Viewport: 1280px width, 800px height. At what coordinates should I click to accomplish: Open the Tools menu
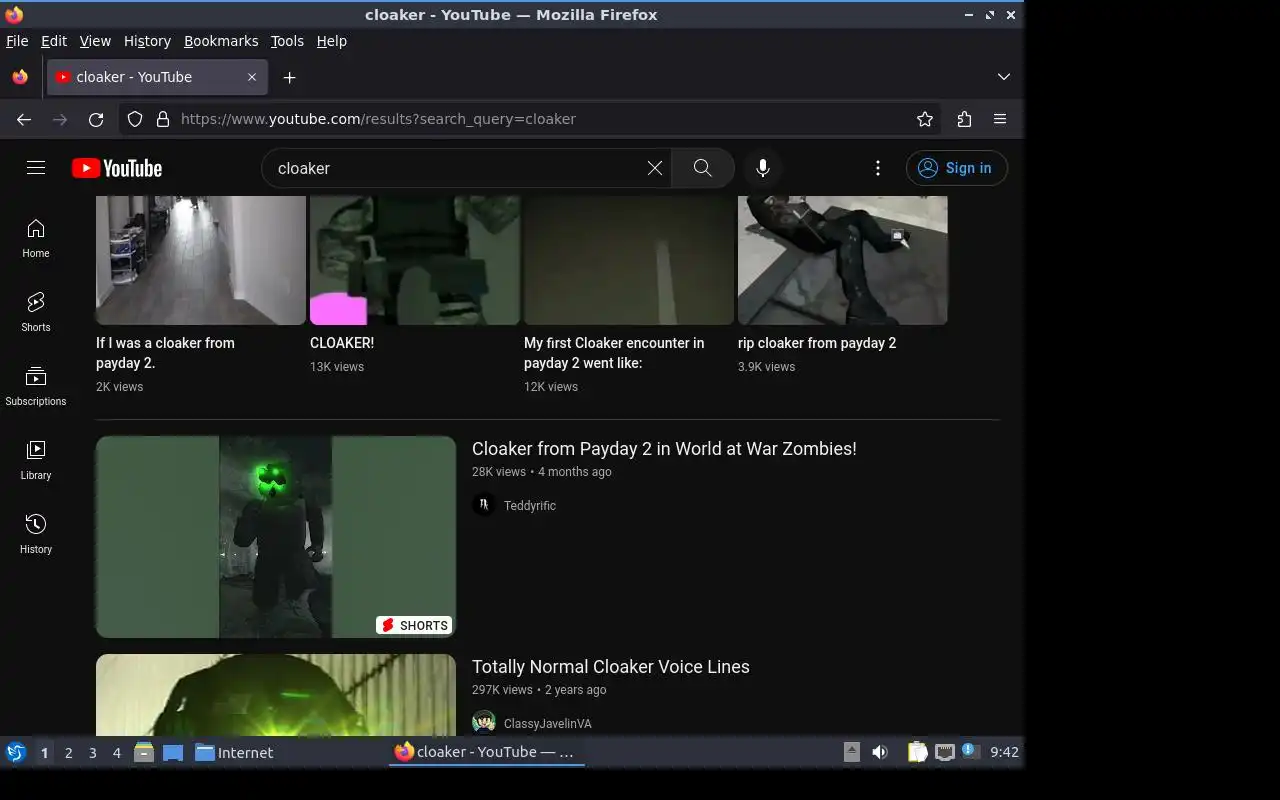pos(287,41)
